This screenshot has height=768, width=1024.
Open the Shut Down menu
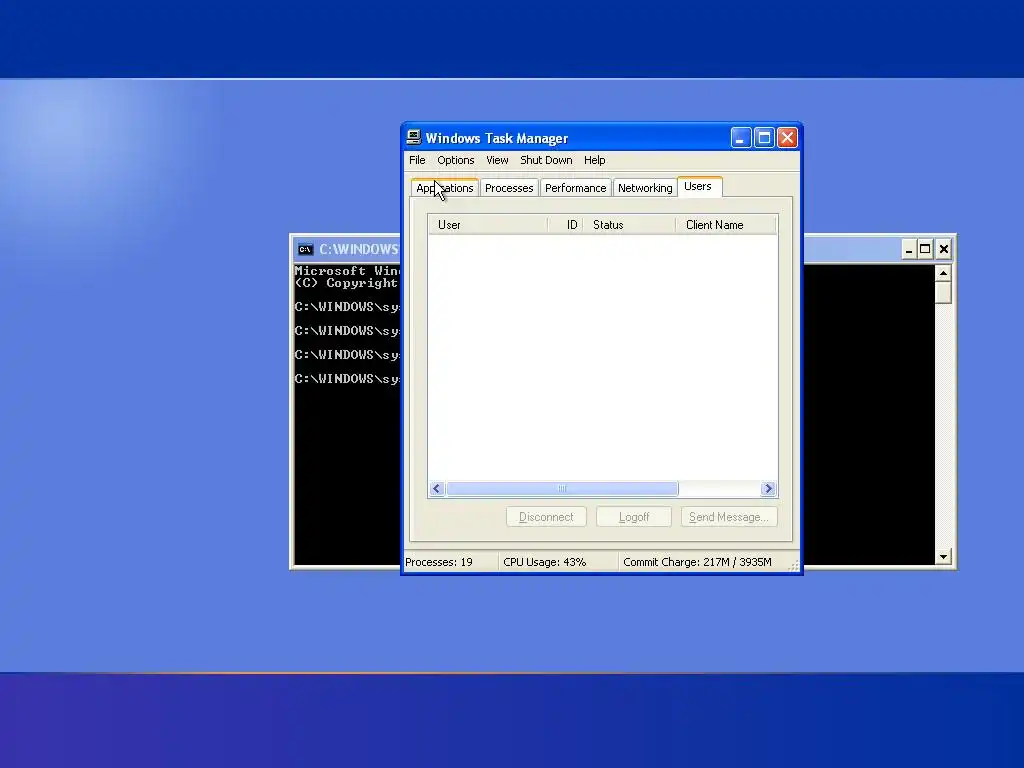(546, 160)
